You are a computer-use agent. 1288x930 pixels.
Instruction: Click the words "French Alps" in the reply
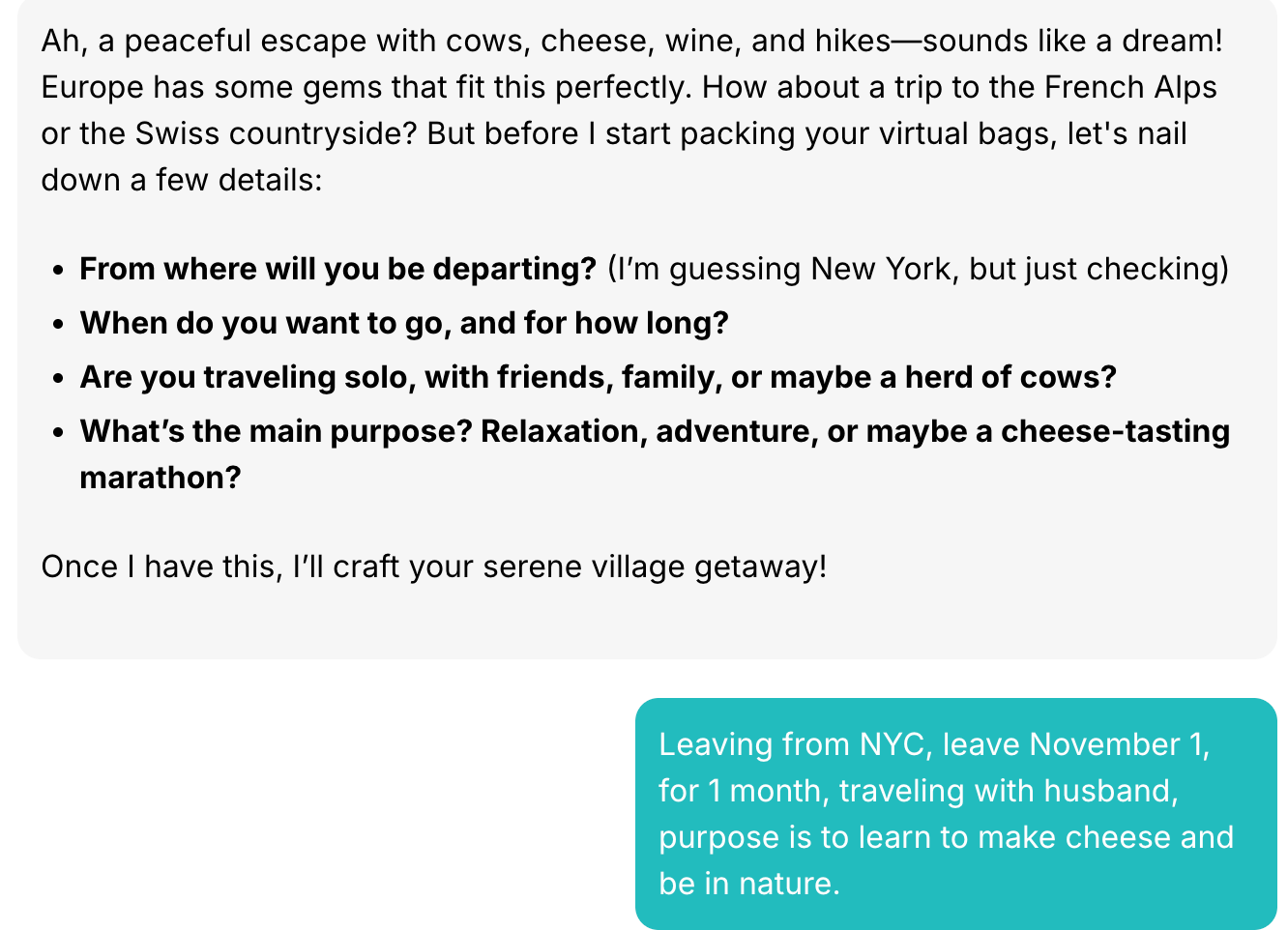click(1130, 87)
